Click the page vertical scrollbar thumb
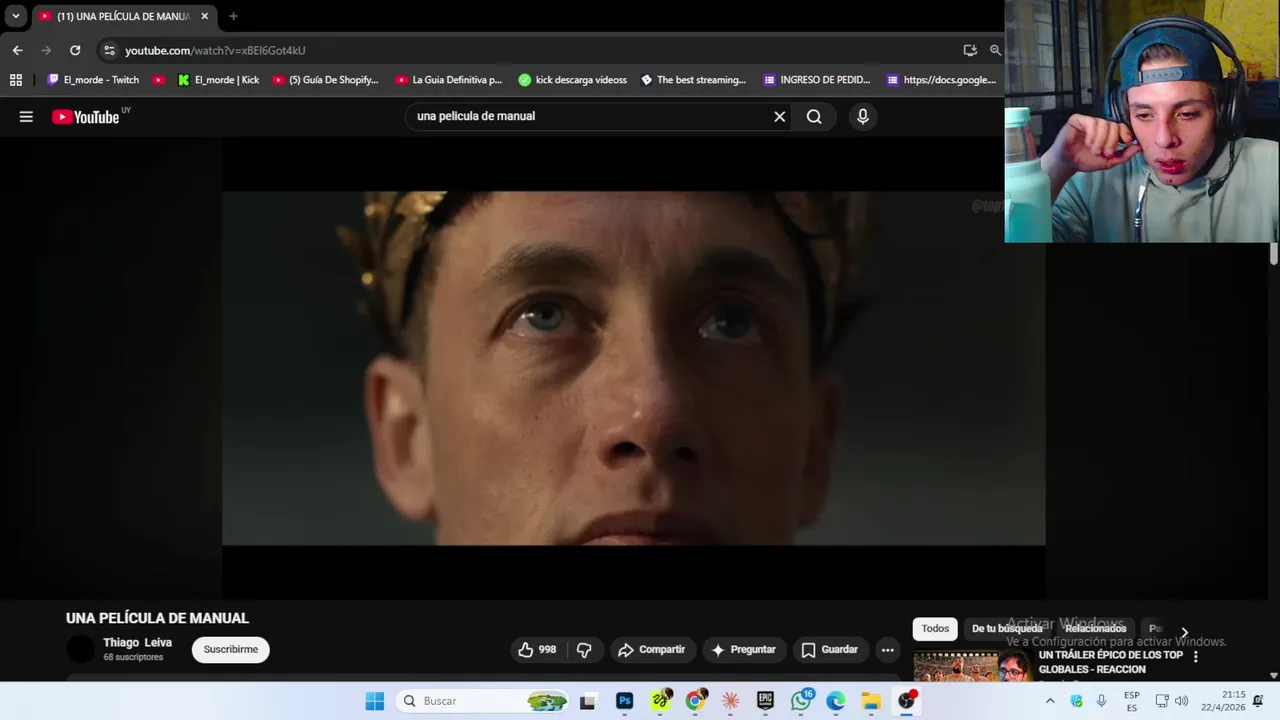The width and height of the screenshot is (1280, 720). tap(1273, 253)
